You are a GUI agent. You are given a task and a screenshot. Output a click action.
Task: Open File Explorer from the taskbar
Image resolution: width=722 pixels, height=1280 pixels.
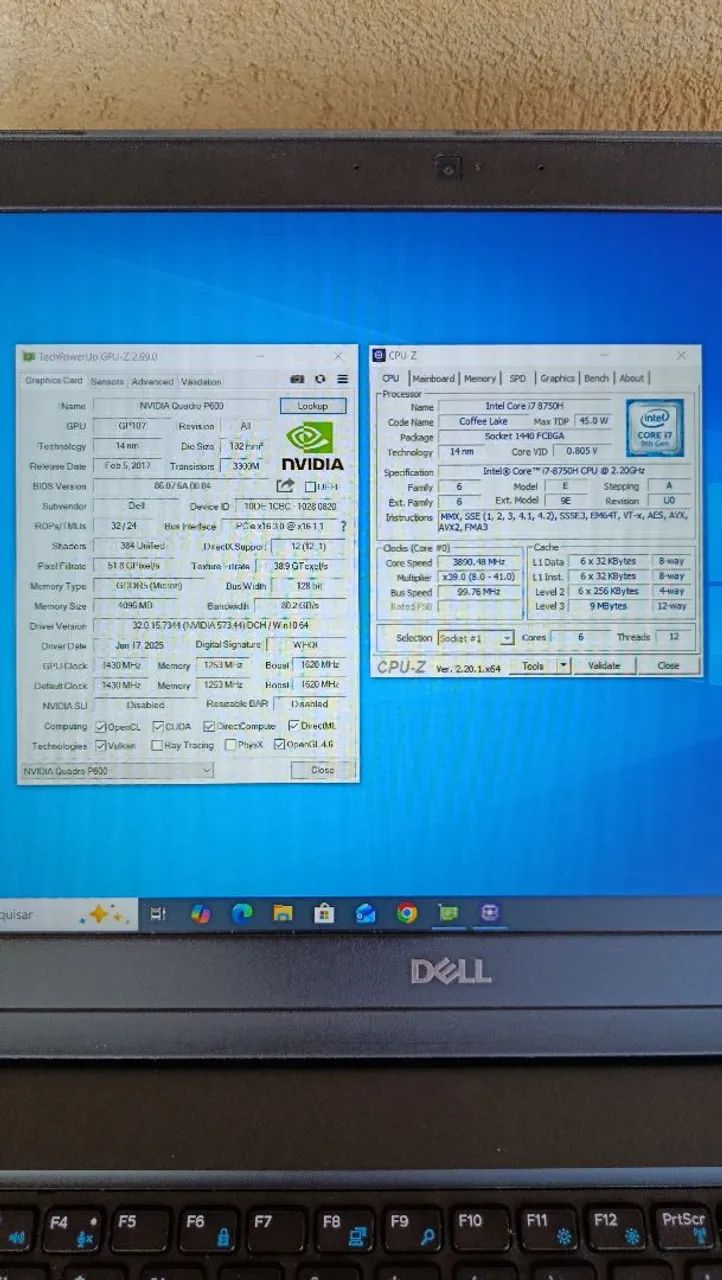(283, 913)
